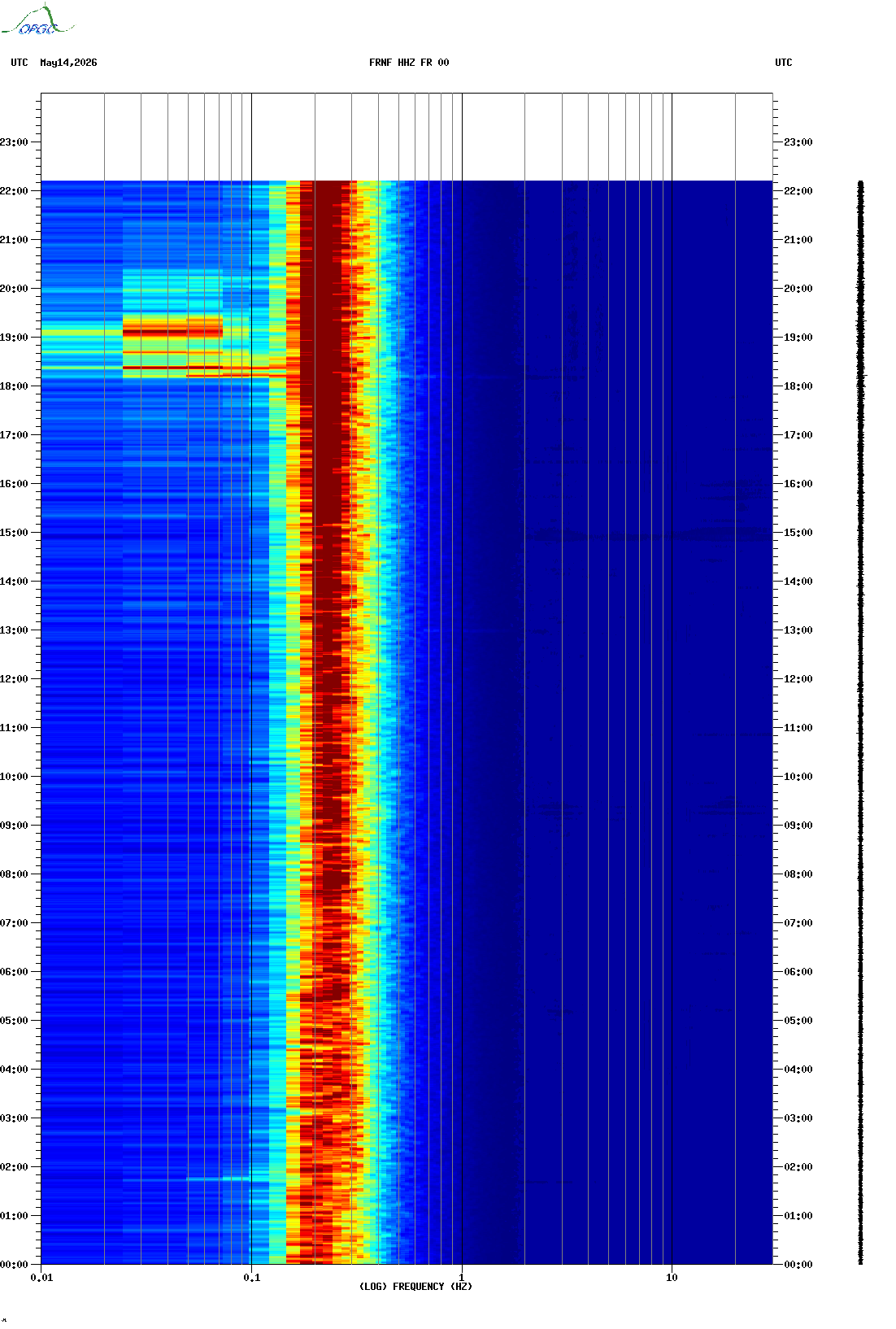Click the May14,2026 date label
896x1329 pixels.
pos(68,63)
